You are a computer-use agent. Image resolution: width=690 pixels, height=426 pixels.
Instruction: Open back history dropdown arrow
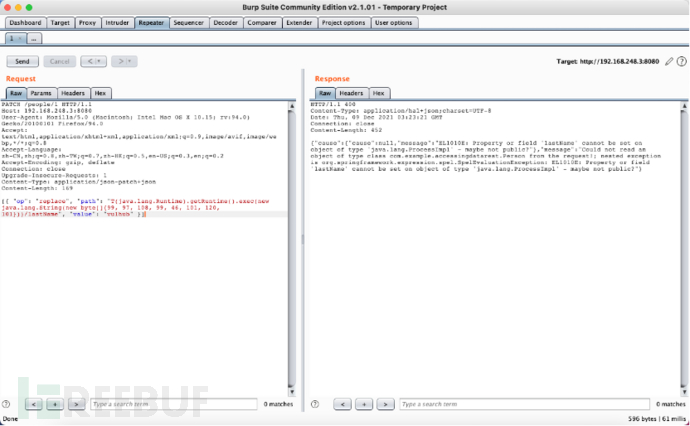(99, 61)
